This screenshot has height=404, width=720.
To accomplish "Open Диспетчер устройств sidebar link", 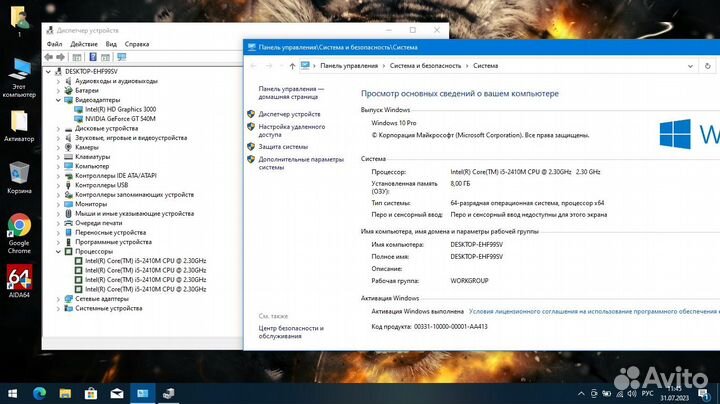I will pyautogui.click(x=289, y=114).
